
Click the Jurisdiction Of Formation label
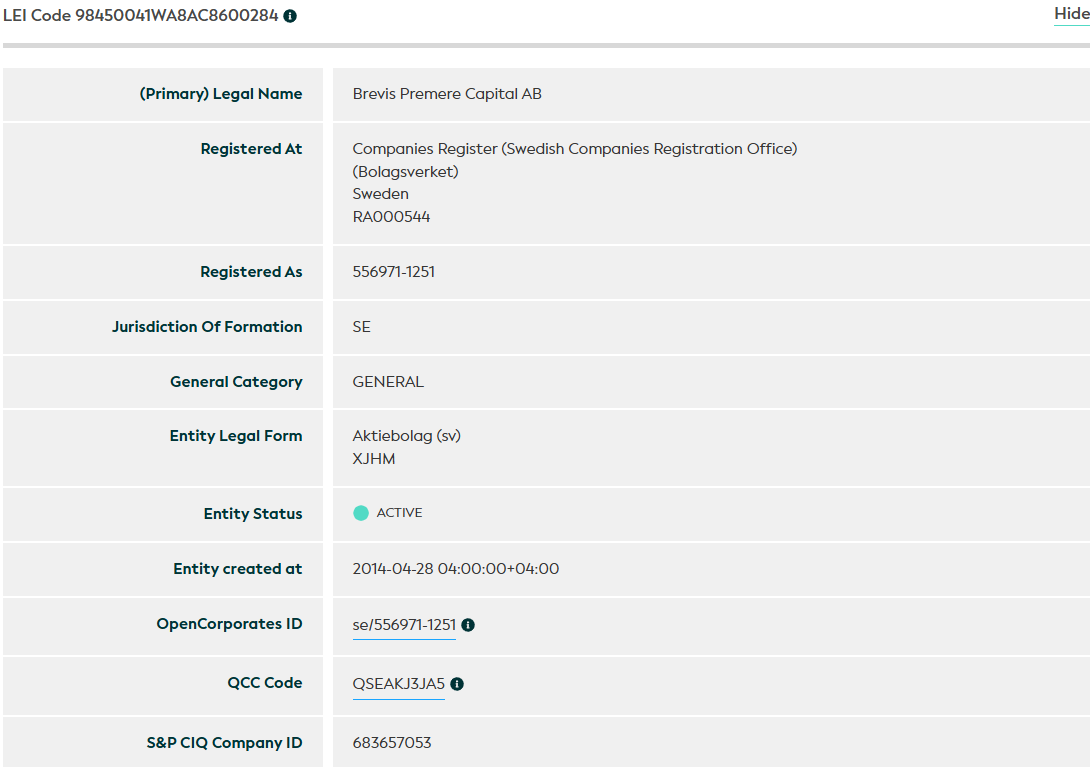pyautogui.click(x=207, y=327)
